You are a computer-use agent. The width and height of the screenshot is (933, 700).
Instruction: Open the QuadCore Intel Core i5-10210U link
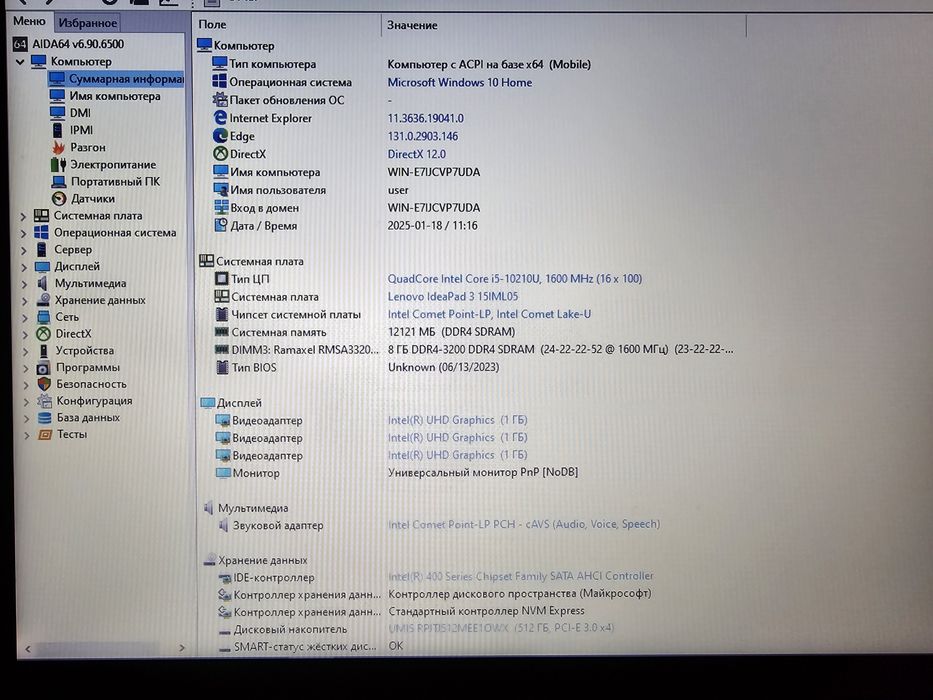point(515,278)
